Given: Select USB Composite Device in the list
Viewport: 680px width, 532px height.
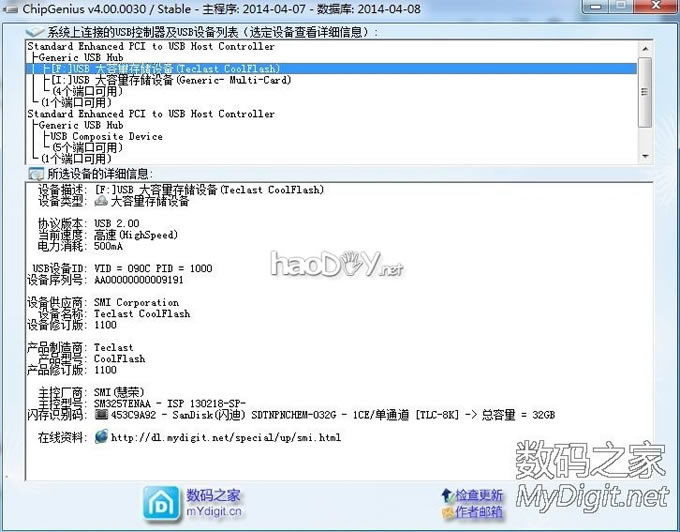Looking at the screenshot, I should [106, 136].
